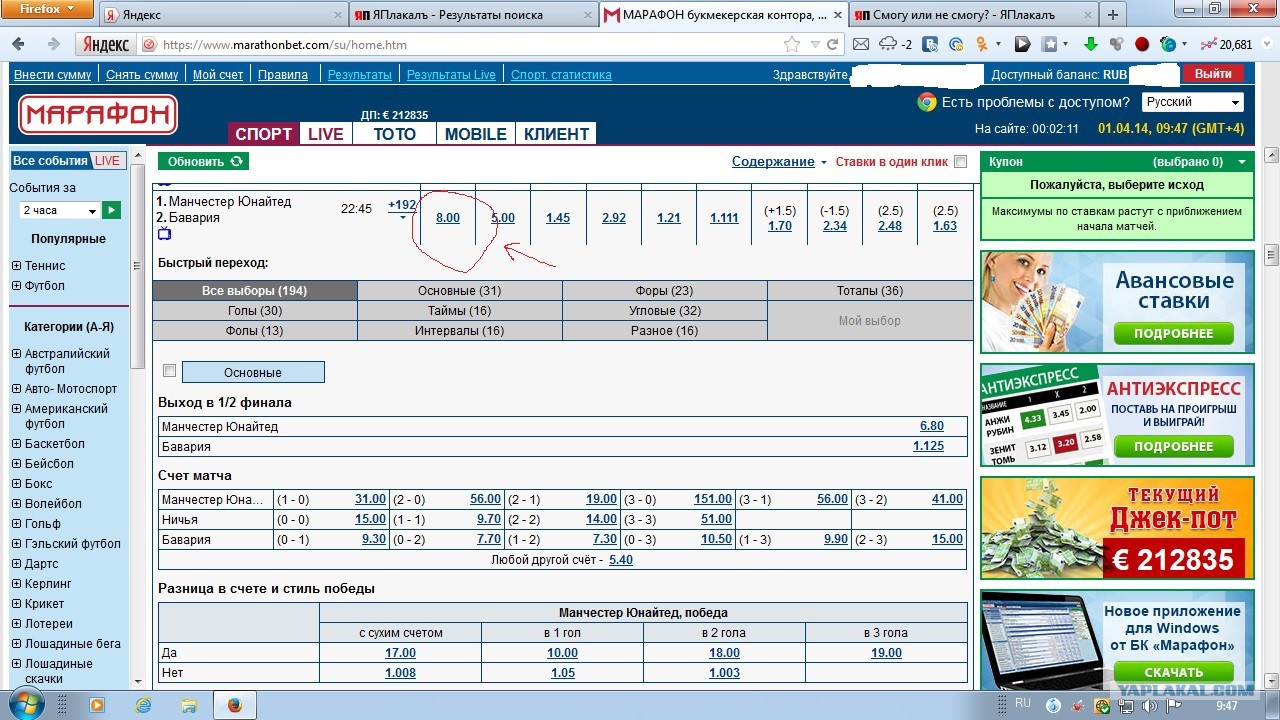Tick the checkbox beside Основные header
The height and width of the screenshot is (720, 1280).
click(169, 371)
